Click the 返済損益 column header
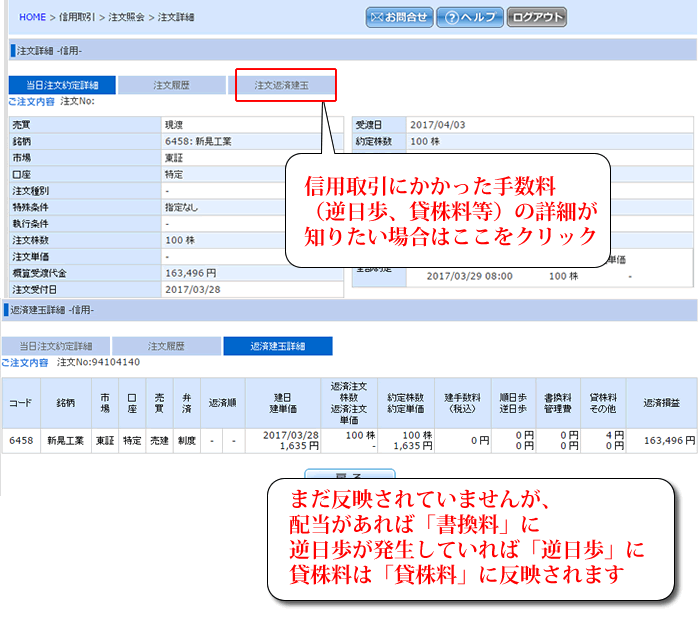Viewport: 700px width, 617px height. pyautogui.click(x=661, y=401)
